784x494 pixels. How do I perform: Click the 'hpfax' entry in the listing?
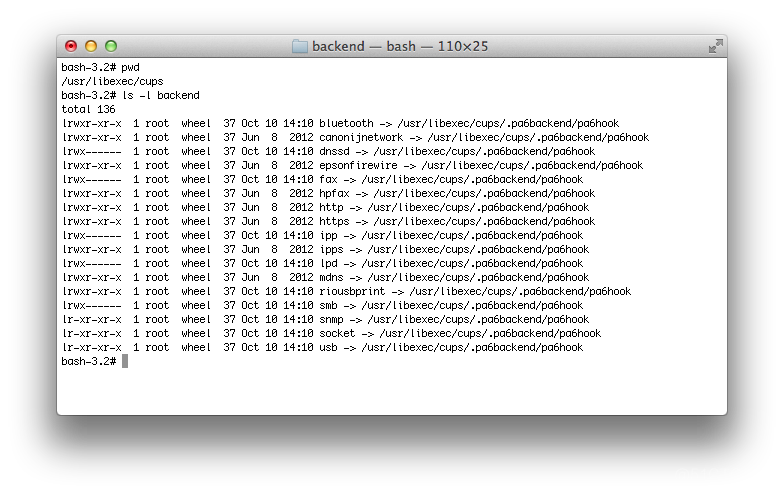point(334,194)
